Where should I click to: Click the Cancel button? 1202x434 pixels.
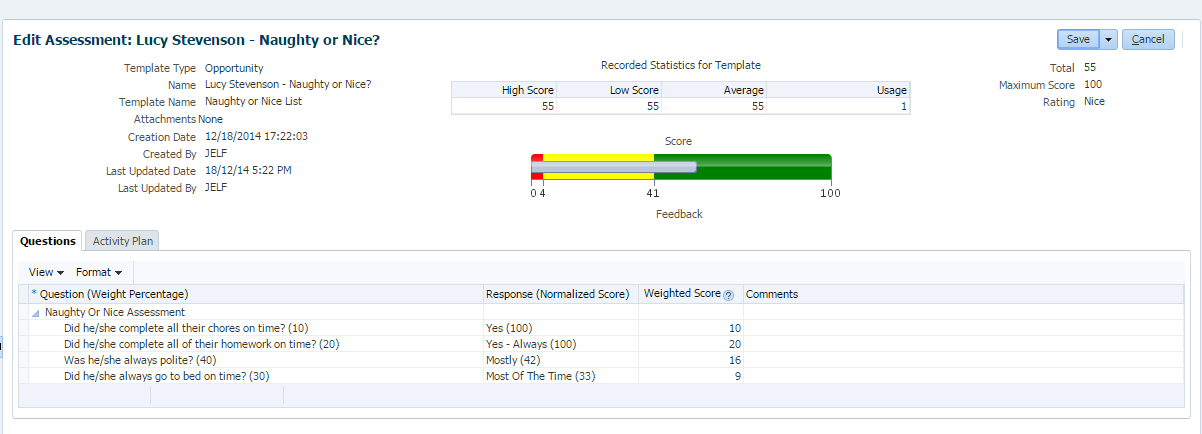tap(1148, 39)
